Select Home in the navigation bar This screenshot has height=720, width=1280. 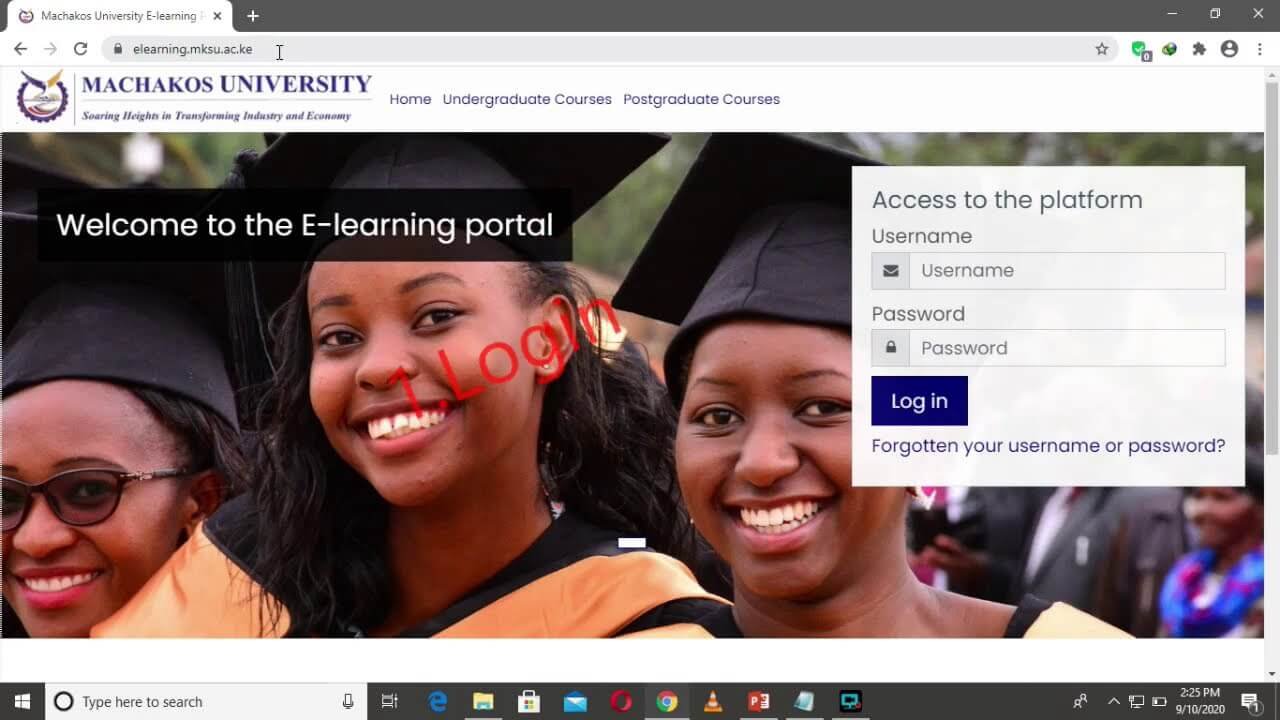click(409, 99)
